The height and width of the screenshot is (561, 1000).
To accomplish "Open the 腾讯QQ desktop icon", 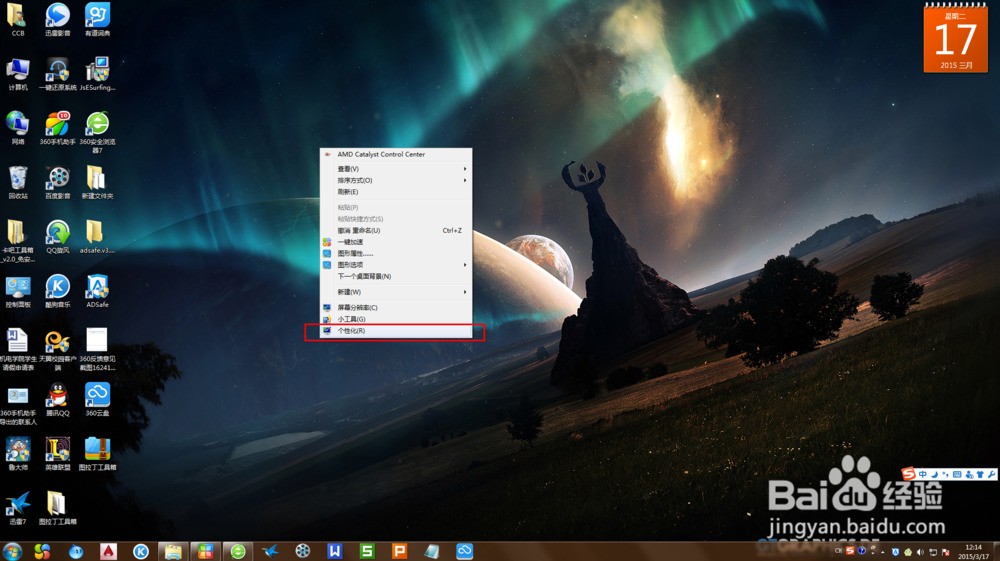I will (x=57, y=396).
